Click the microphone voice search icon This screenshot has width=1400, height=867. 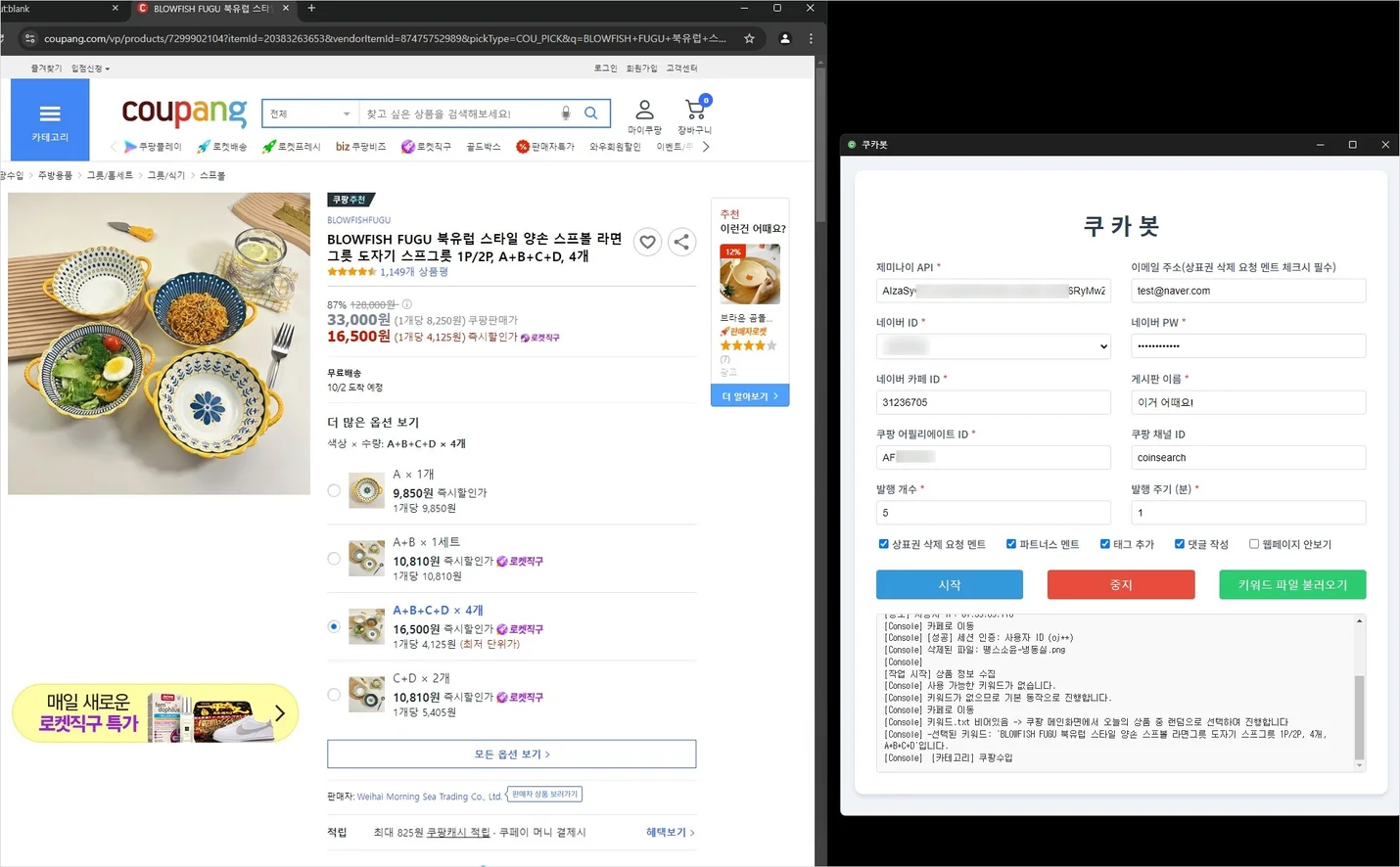[x=566, y=114]
